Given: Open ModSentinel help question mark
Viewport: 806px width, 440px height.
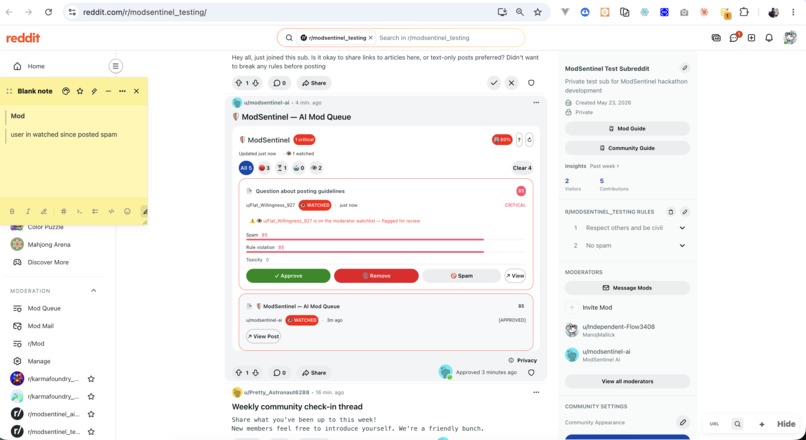Looking at the screenshot, I should (x=519, y=140).
